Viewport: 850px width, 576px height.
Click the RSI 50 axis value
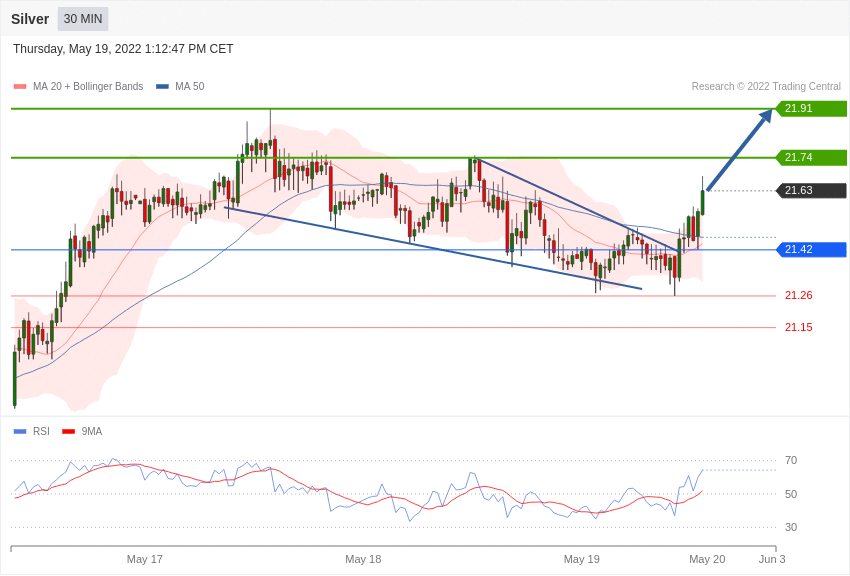coord(791,494)
